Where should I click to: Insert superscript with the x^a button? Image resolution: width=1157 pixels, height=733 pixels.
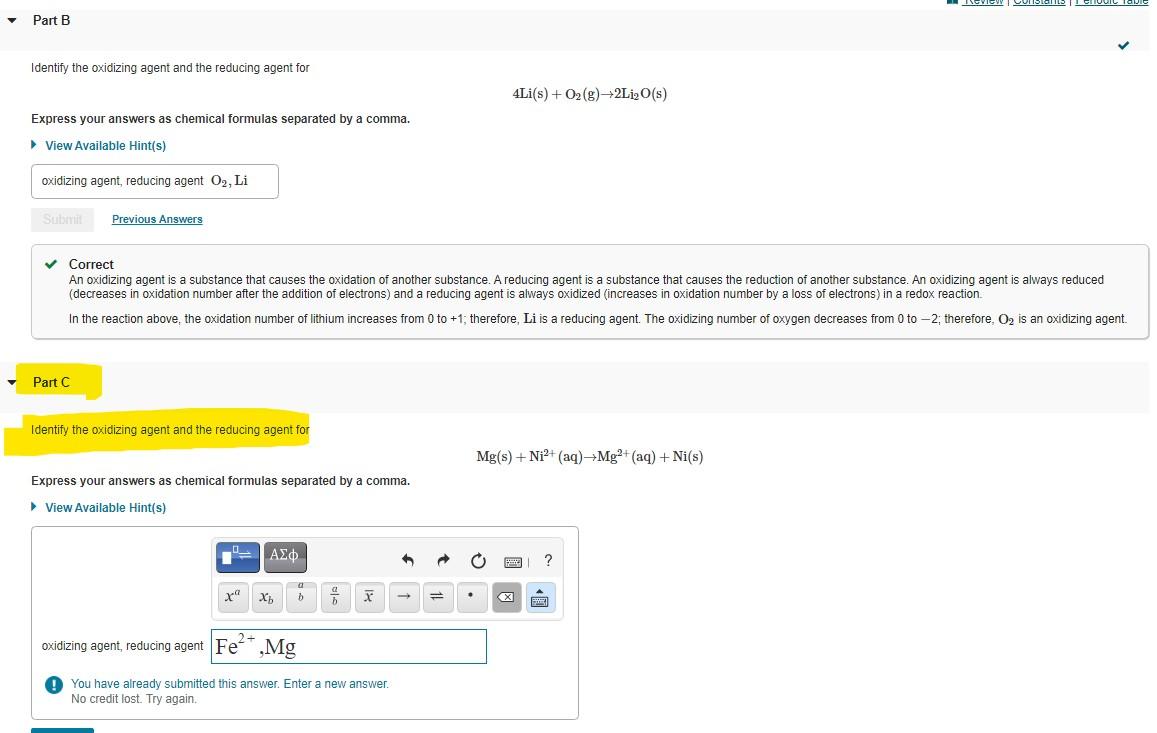[x=232, y=597]
